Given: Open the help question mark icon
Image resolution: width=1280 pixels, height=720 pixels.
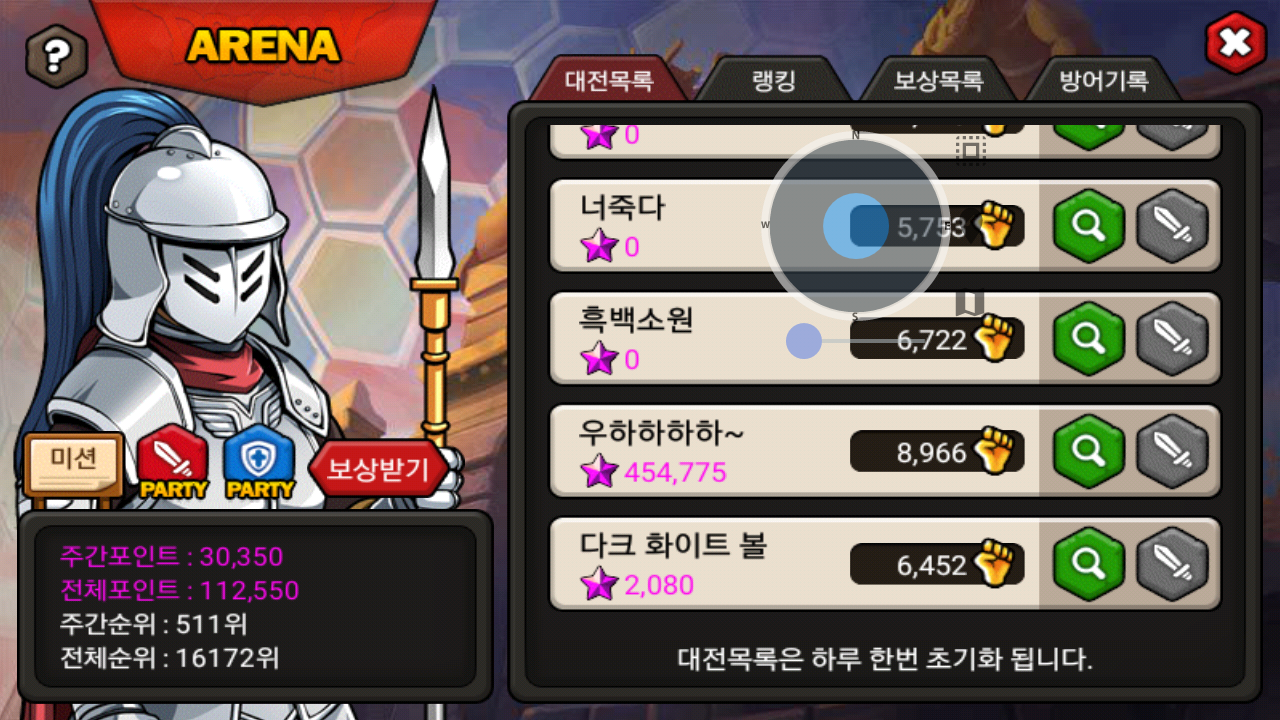Looking at the screenshot, I should pyautogui.click(x=56, y=56).
